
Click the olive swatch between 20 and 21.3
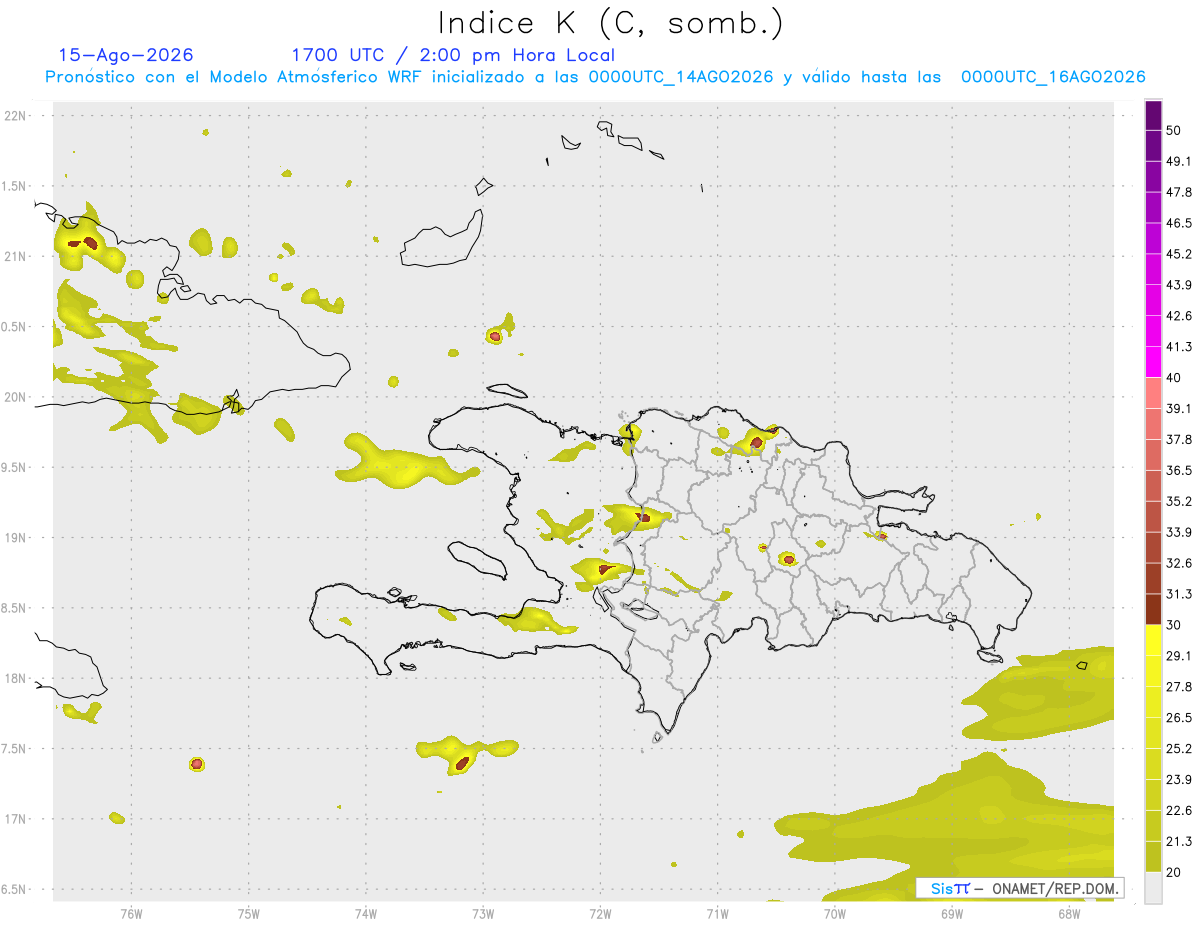point(1154,856)
